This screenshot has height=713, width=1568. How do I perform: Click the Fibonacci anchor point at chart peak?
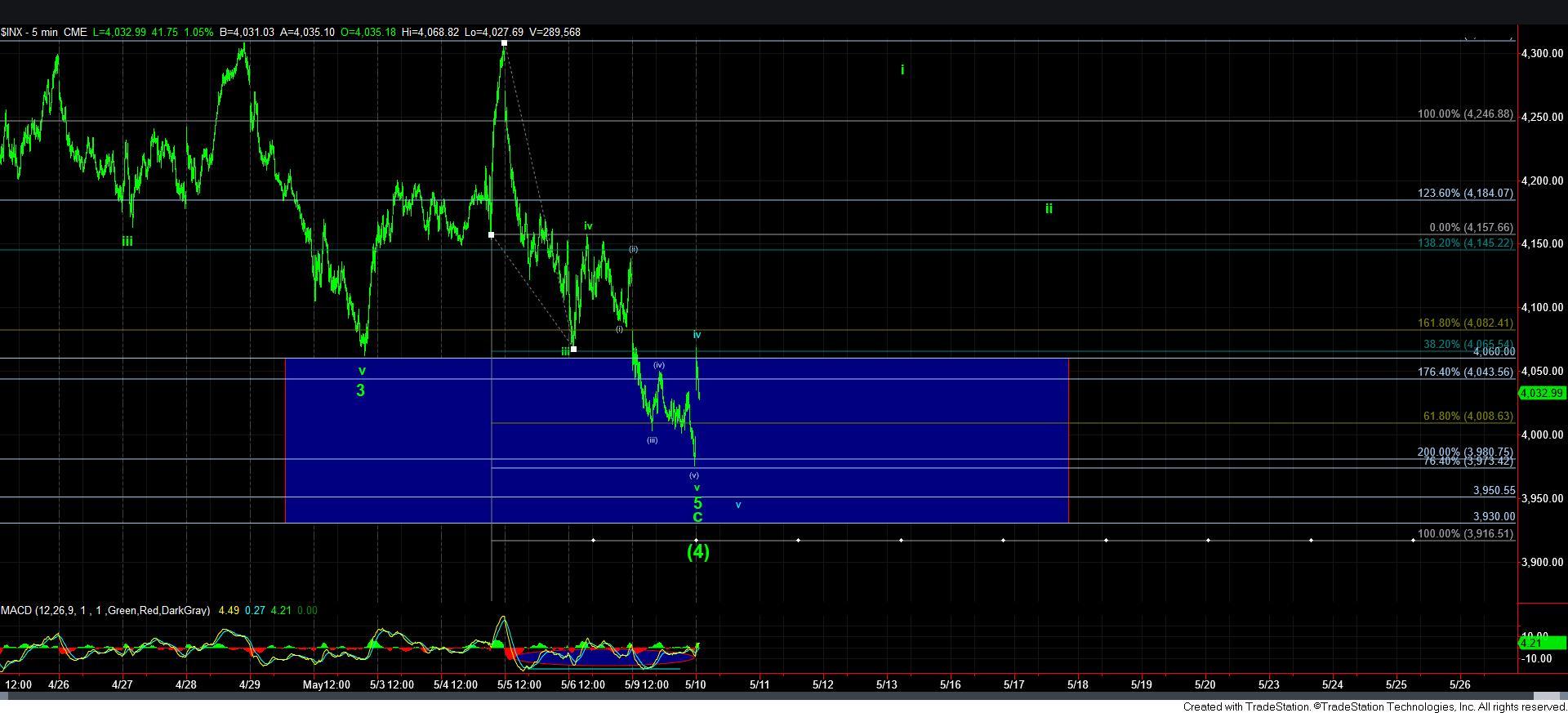(x=505, y=42)
